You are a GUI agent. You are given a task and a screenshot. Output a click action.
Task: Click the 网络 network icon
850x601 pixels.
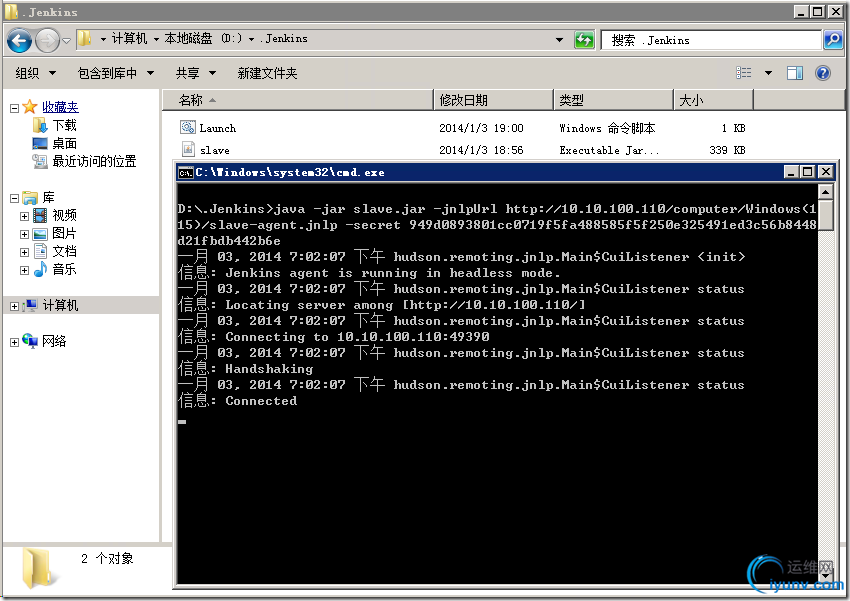pos(30,340)
